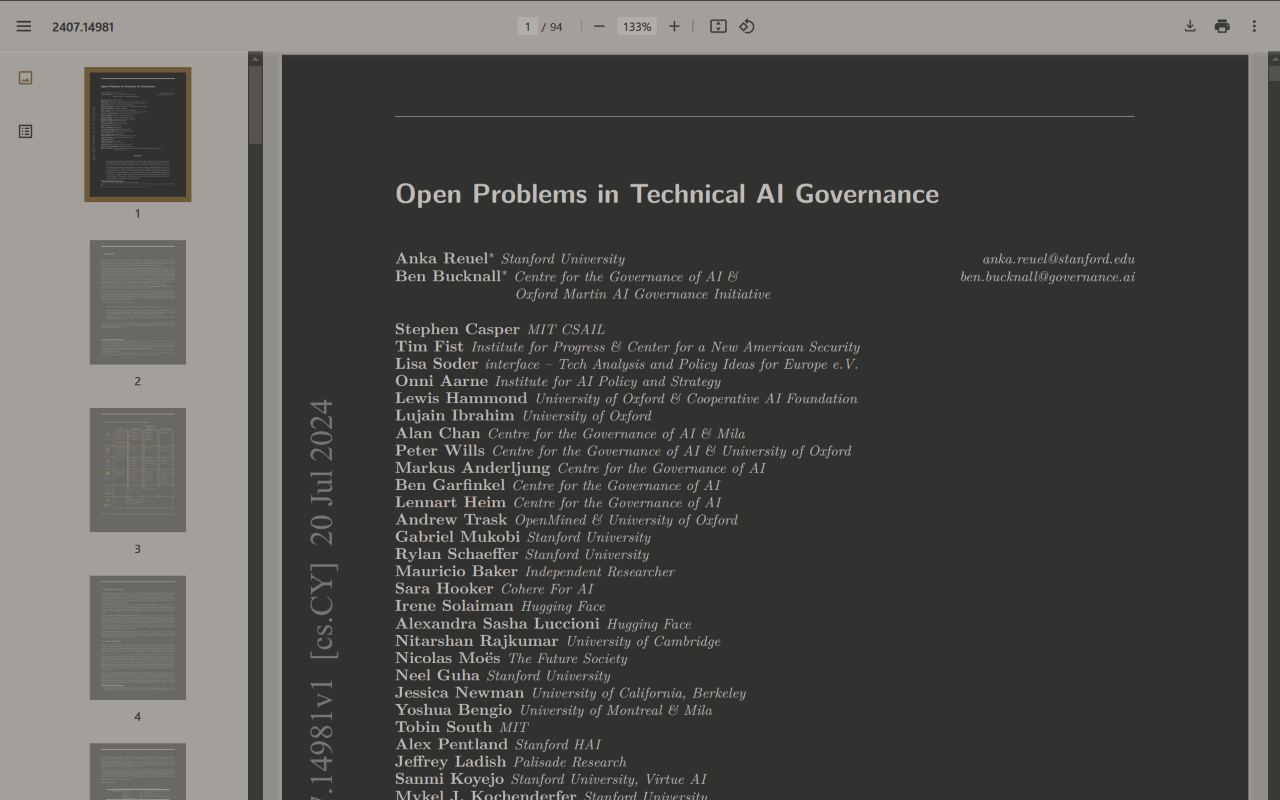This screenshot has width=1280, height=800.
Task: Select the page 4 thumbnail
Action: click(x=138, y=638)
